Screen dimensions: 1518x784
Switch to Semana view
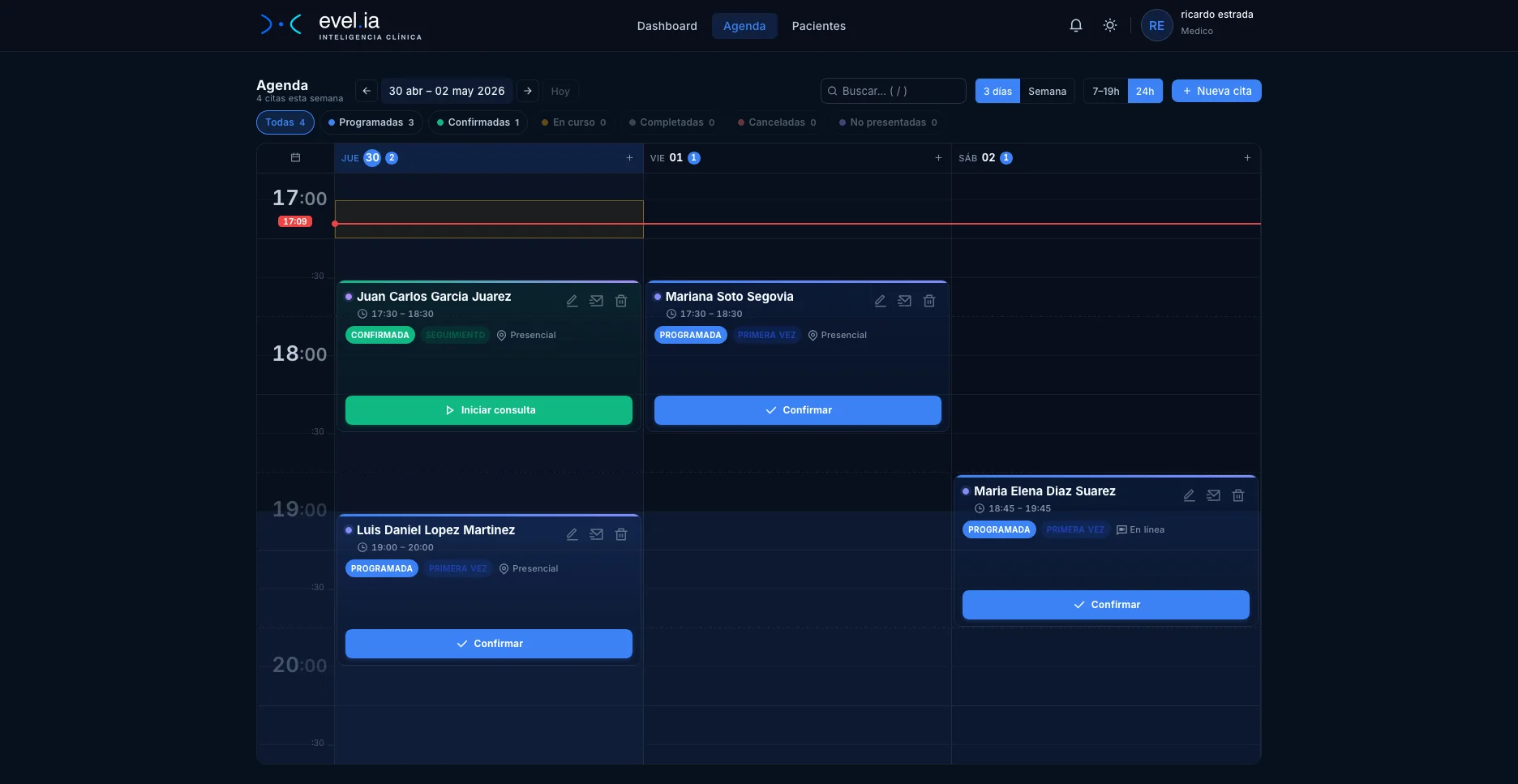tap(1047, 91)
